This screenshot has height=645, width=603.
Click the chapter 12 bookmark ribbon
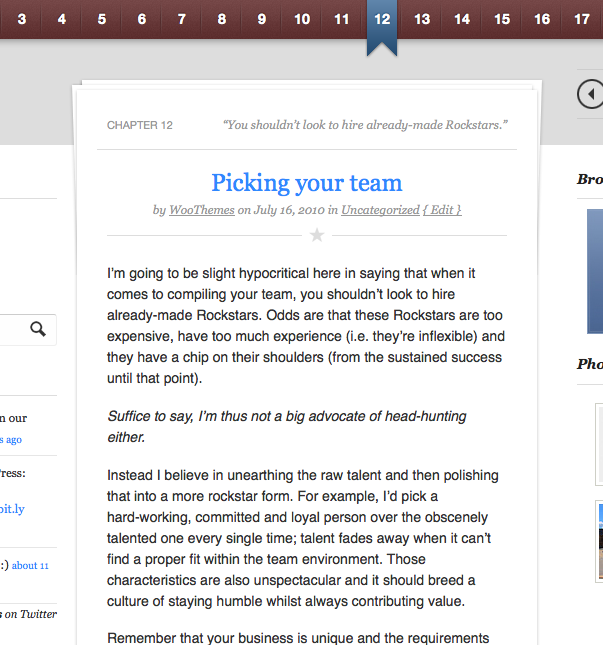tap(382, 25)
